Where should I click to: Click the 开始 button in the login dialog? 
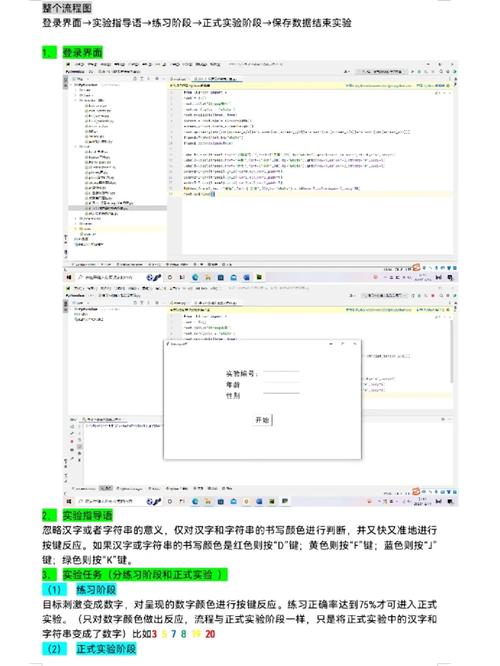[263, 420]
